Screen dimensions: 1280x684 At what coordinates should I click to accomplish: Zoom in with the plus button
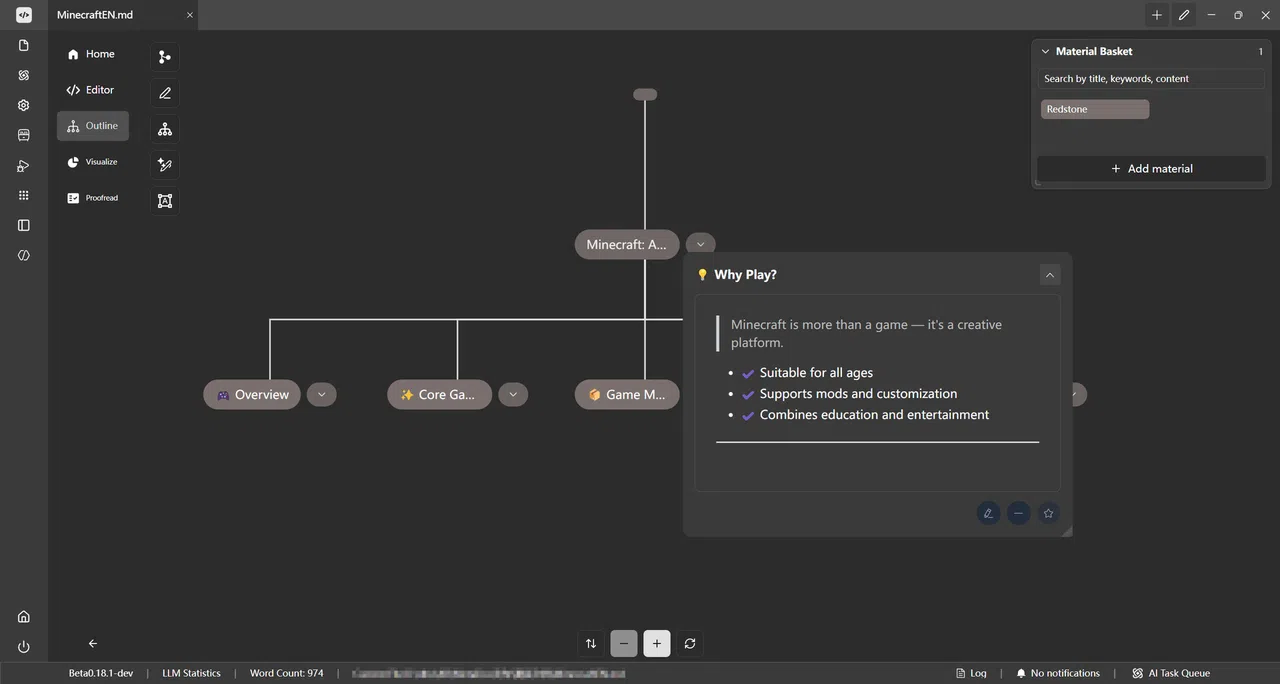point(657,643)
